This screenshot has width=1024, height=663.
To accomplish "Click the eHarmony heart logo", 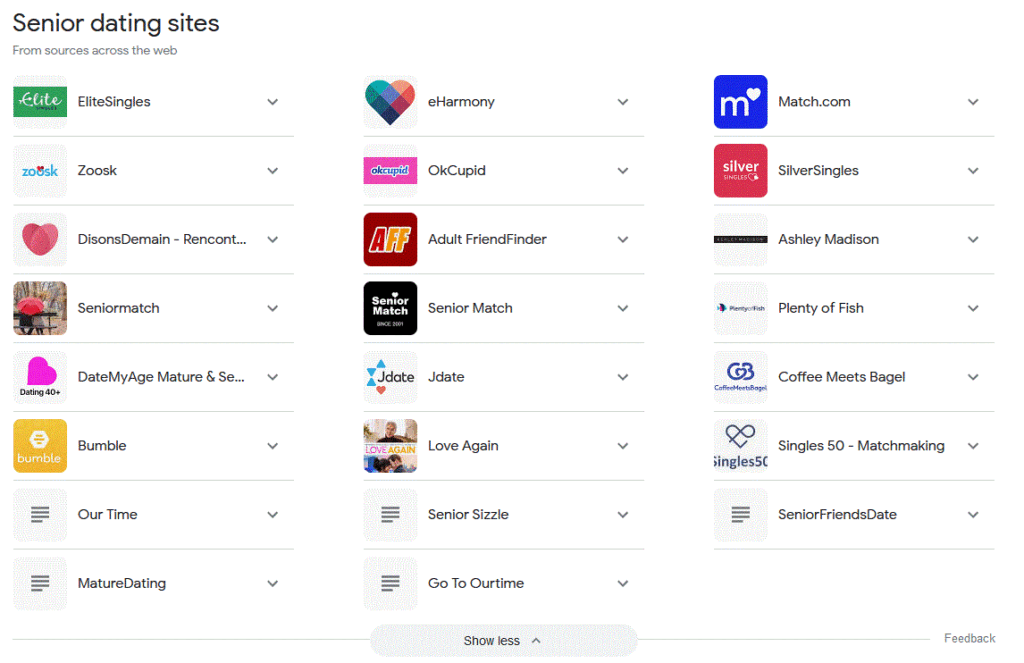I will pyautogui.click(x=390, y=102).
